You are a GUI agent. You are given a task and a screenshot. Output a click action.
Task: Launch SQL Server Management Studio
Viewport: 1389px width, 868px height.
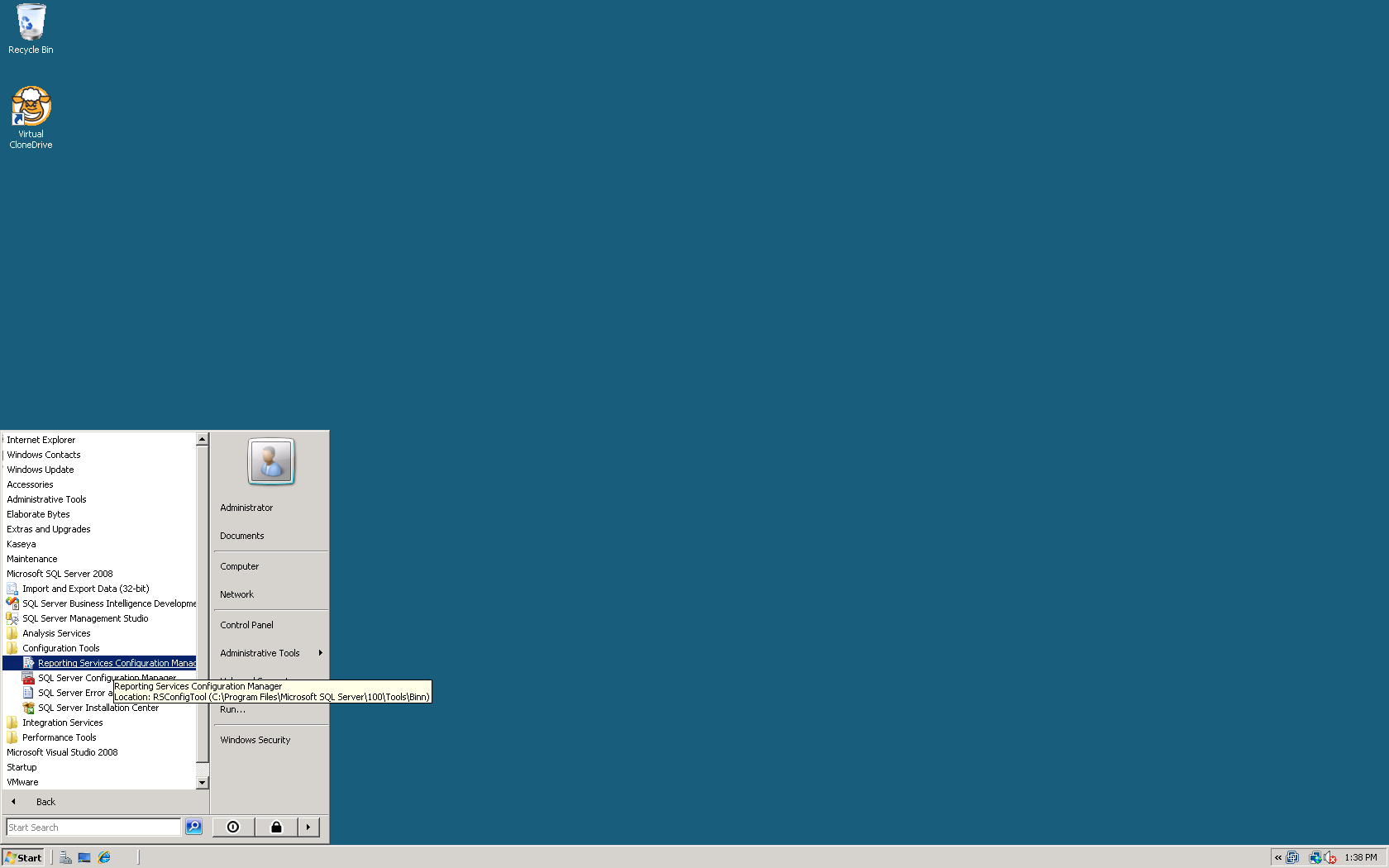(x=85, y=618)
